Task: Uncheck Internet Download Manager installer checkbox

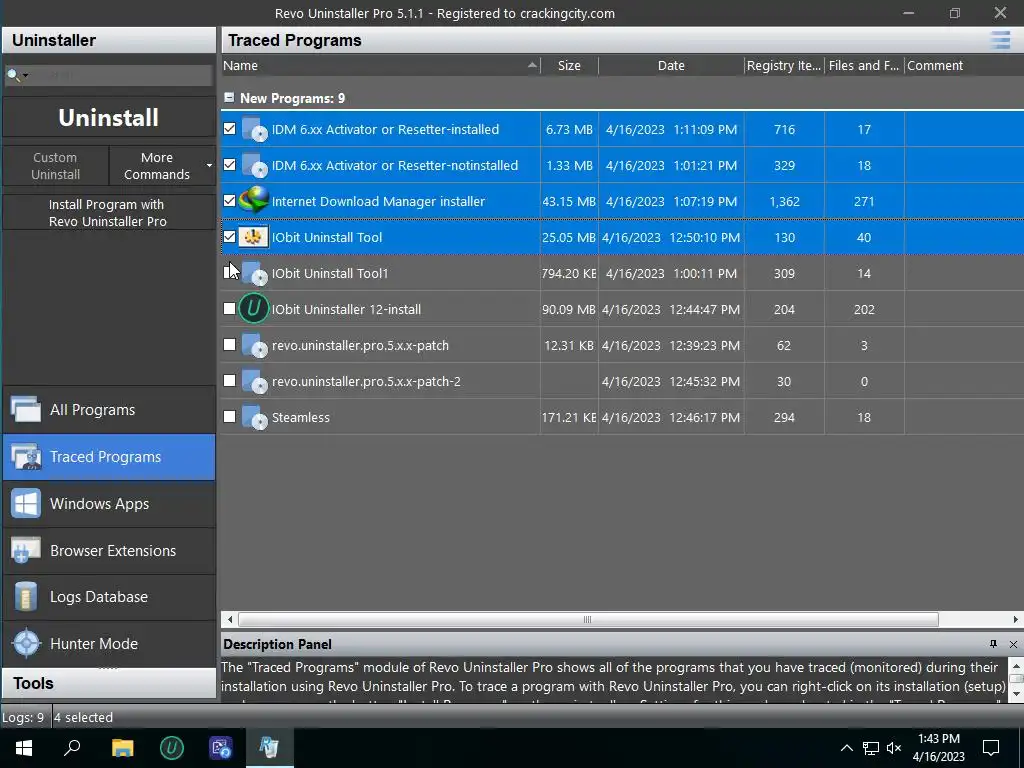Action: (229, 200)
